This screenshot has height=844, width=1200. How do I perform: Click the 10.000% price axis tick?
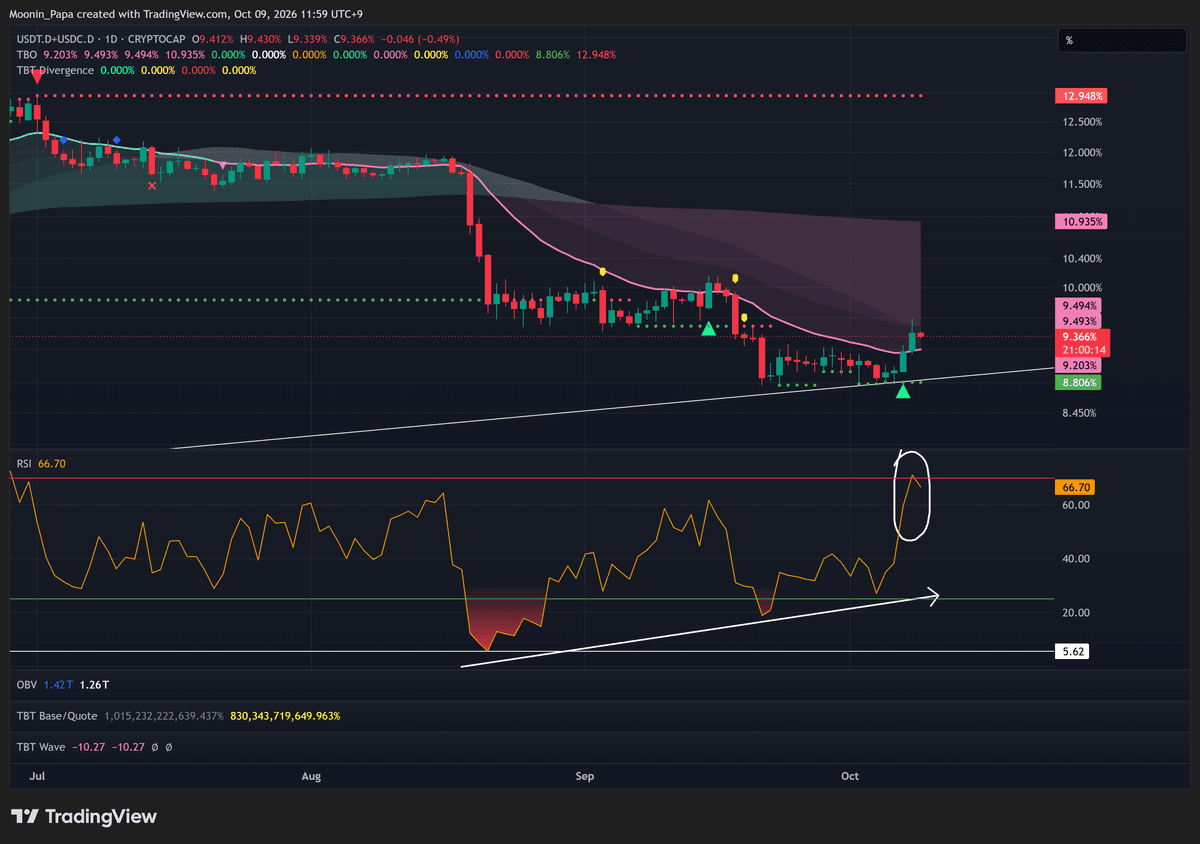[1082, 289]
